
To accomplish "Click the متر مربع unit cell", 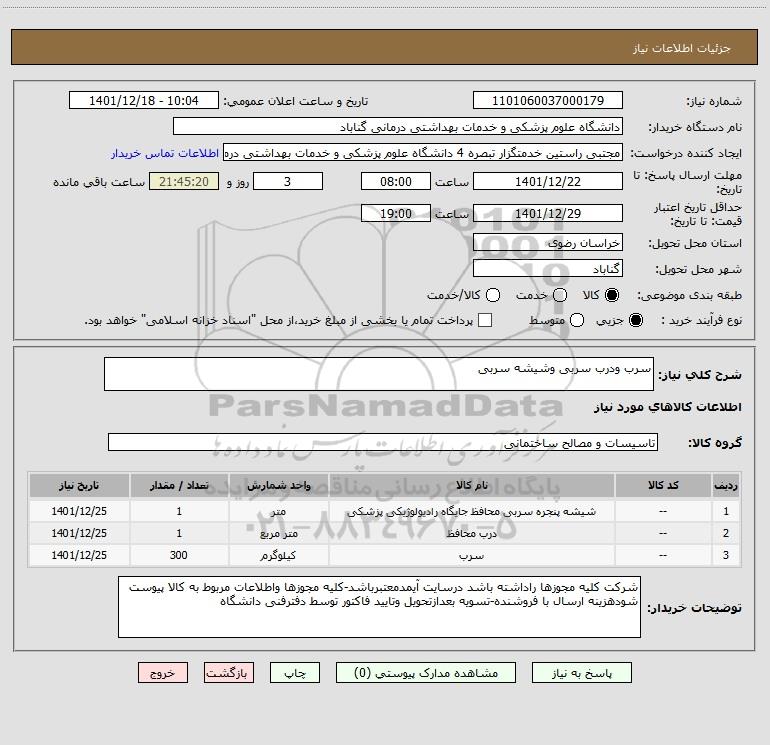I will click(x=278, y=533).
